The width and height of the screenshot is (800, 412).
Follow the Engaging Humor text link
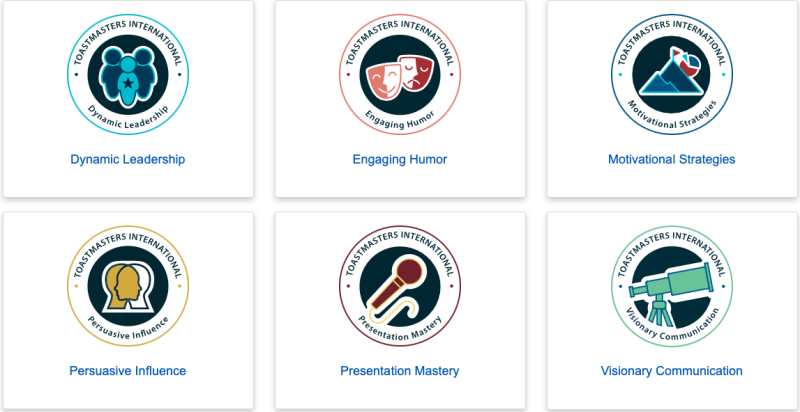coord(400,159)
